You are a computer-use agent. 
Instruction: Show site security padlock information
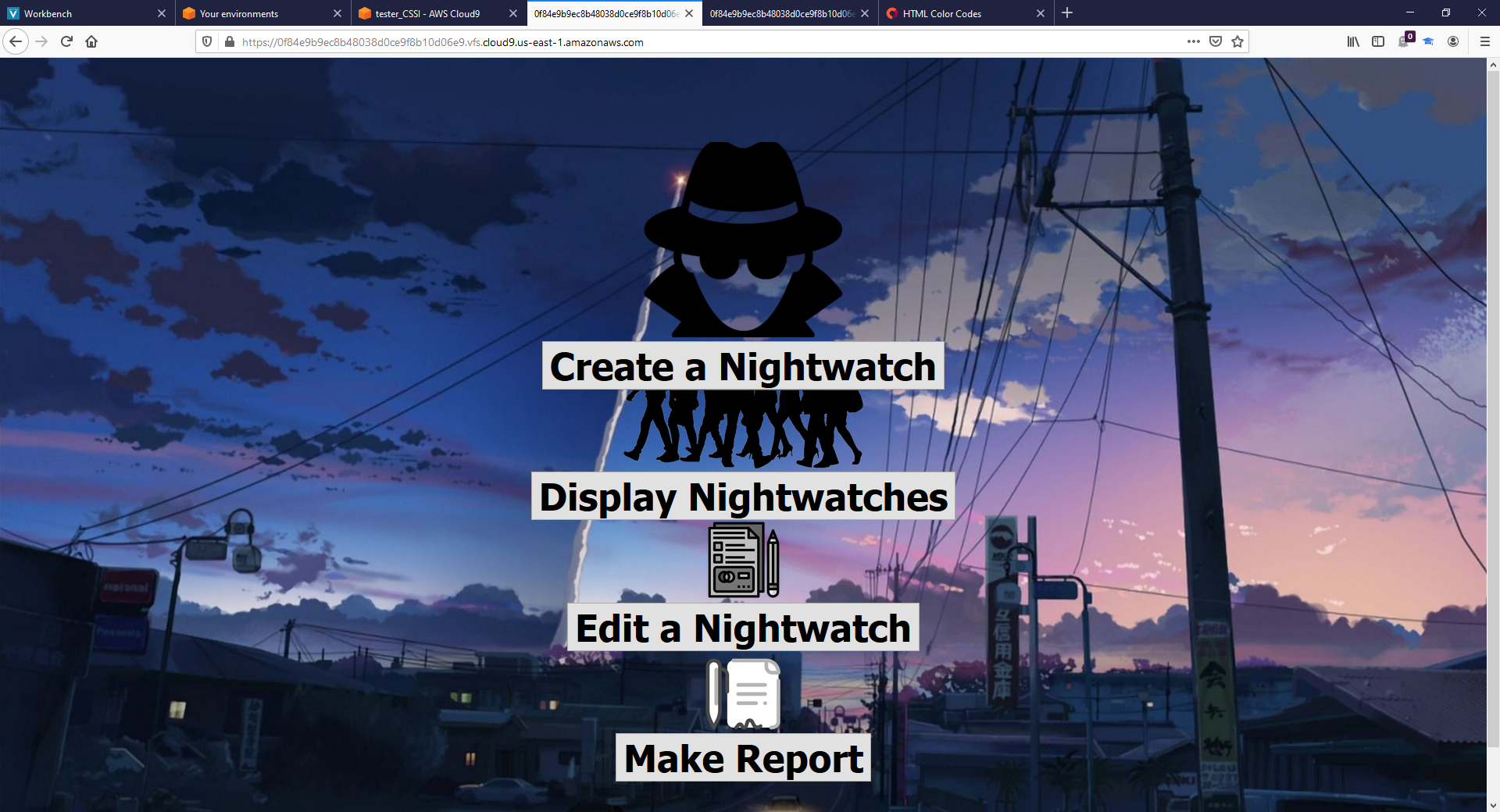[x=229, y=41]
